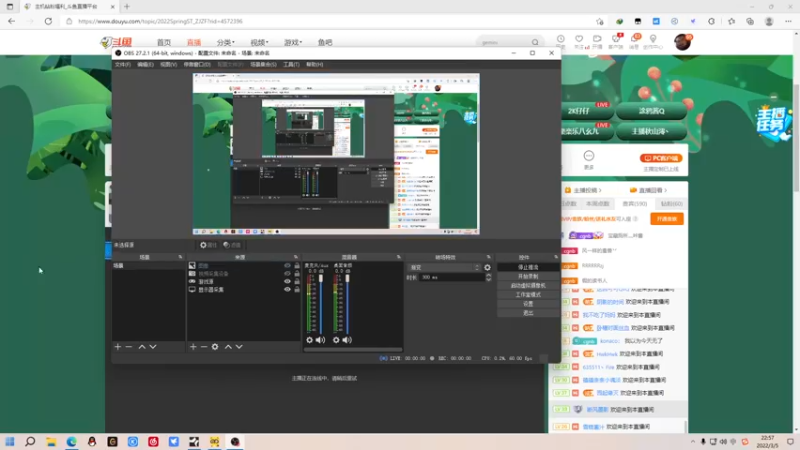Move the scene up in the Scenes panel

pyautogui.click(x=142, y=347)
